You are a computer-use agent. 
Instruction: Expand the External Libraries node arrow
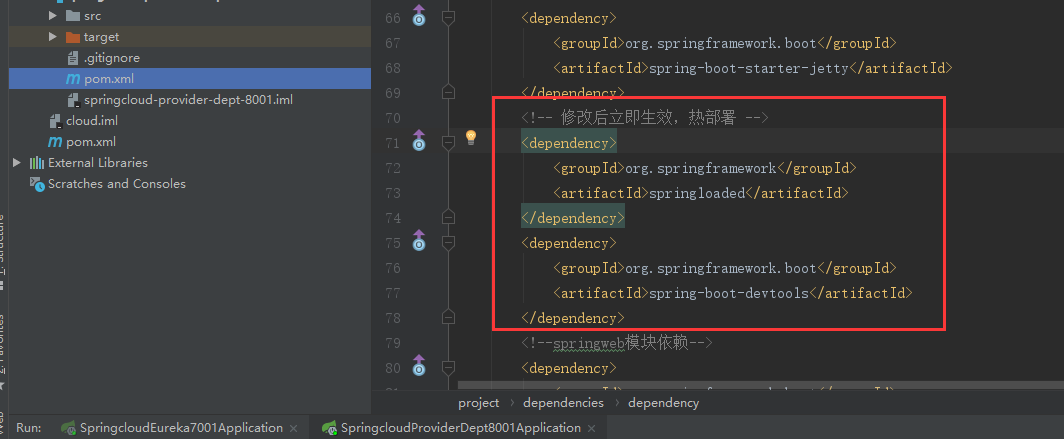coord(17,163)
